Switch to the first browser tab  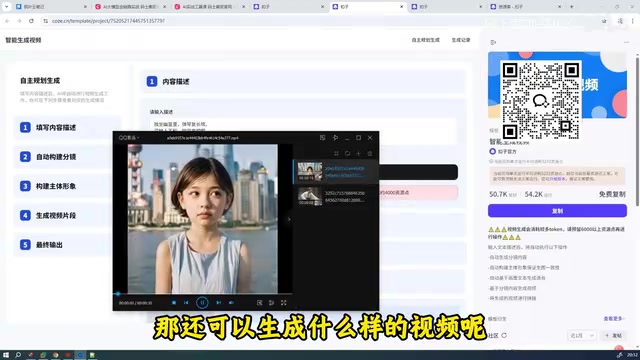click(51, 7)
